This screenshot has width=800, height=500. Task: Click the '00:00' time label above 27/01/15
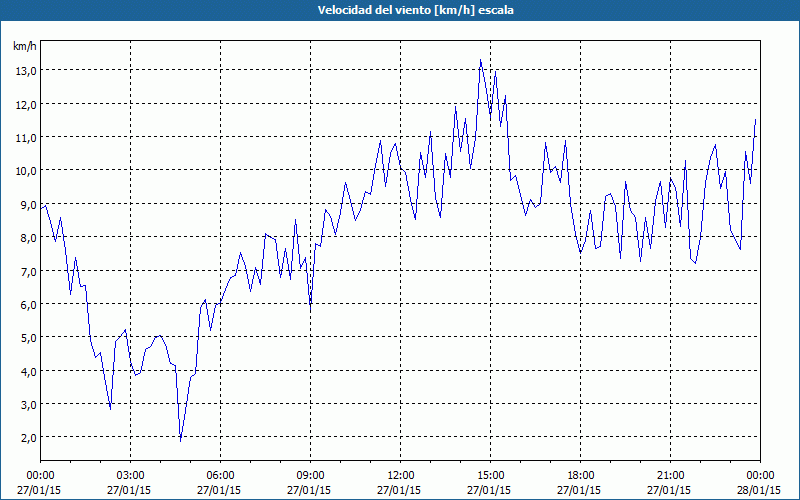pyautogui.click(x=41, y=476)
